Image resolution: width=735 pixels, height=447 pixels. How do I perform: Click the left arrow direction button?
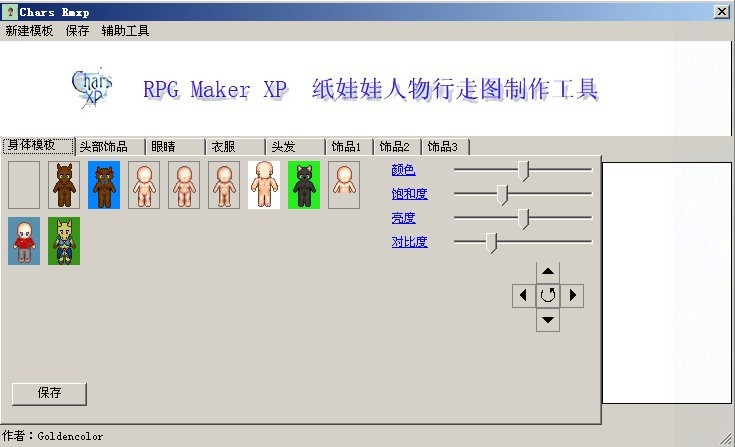(x=524, y=296)
